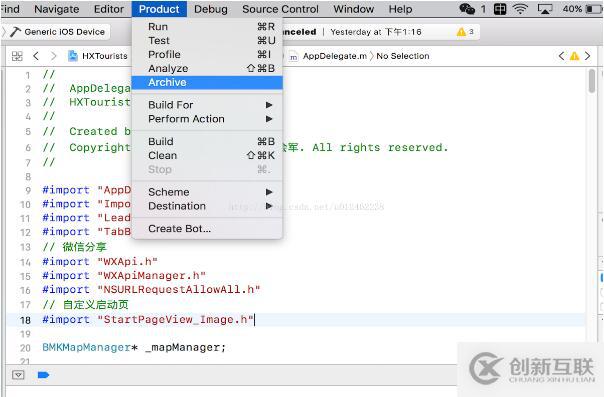Click HXTourists project in jump bar
Screen dimensions: 604x397
click(98, 56)
